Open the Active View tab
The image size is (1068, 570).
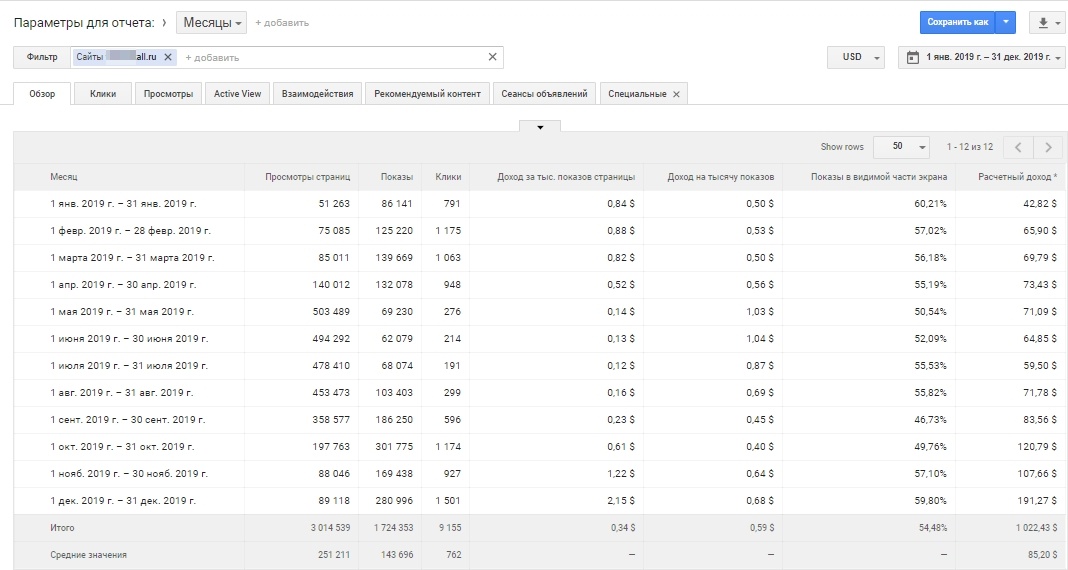(x=237, y=94)
